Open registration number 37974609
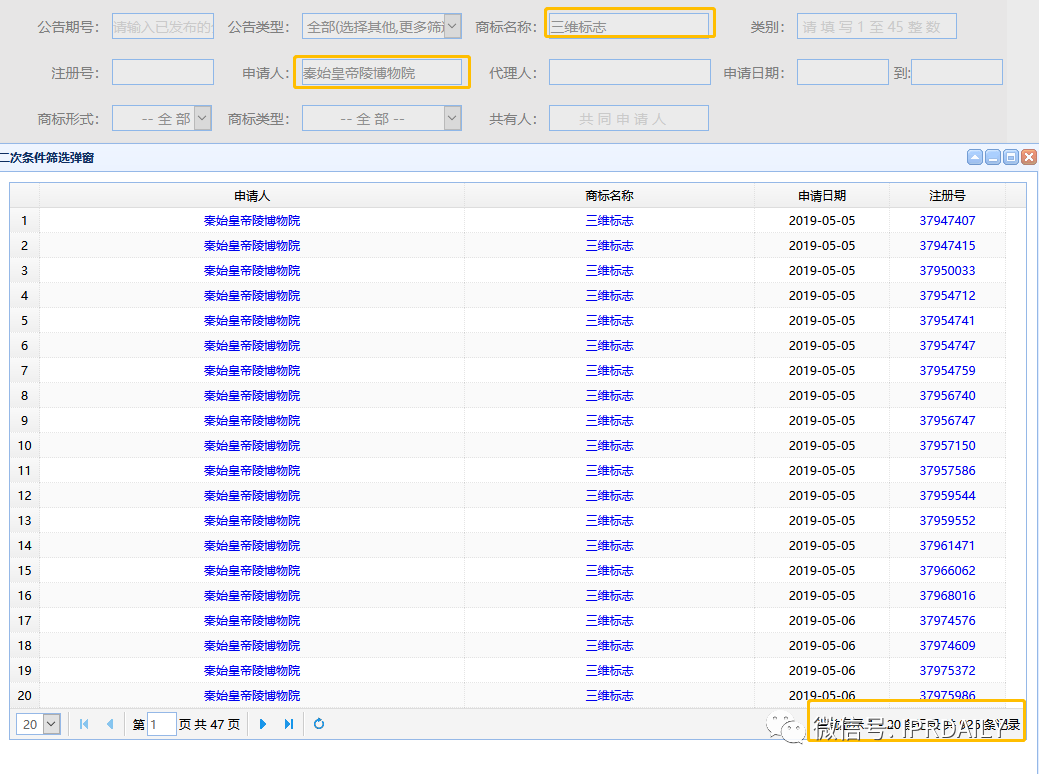This screenshot has height=774, width=1039. [947, 645]
